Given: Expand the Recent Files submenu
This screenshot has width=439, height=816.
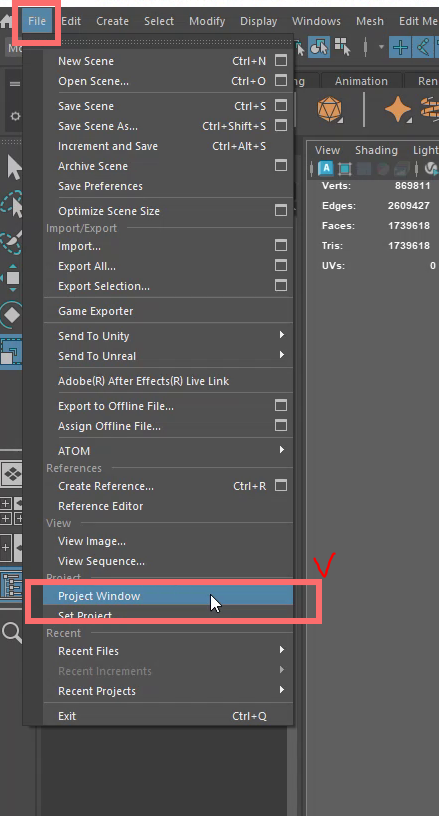Looking at the screenshot, I should tap(281, 650).
